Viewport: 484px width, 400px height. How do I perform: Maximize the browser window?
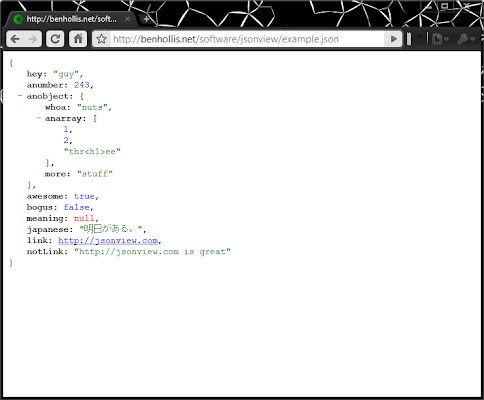(x=445, y=6)
